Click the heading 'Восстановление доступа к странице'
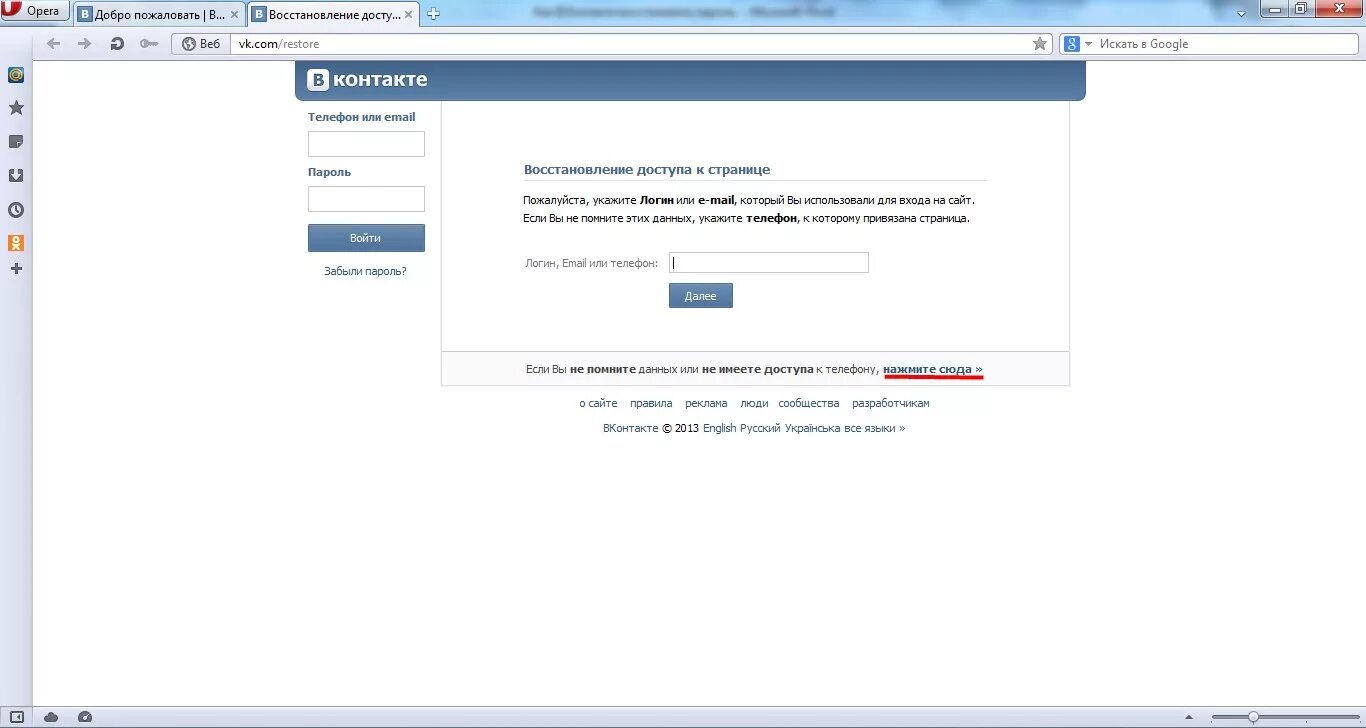The width and height of the screenshot is (1366, 728). click(x=647, y=170)
